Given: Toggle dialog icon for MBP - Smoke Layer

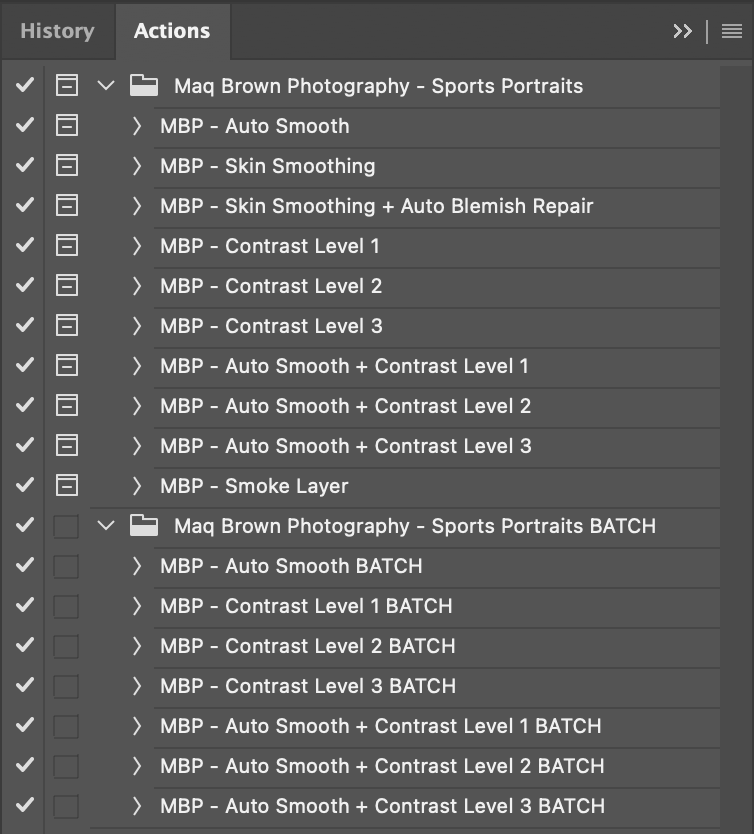Looking at the screenshot, I should 67,485.
